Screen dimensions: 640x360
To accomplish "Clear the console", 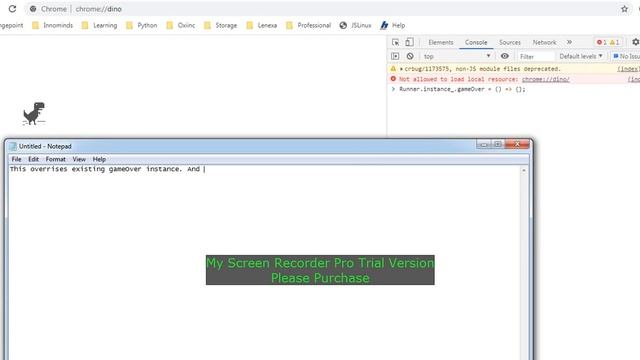I will (x=410, y=56).
